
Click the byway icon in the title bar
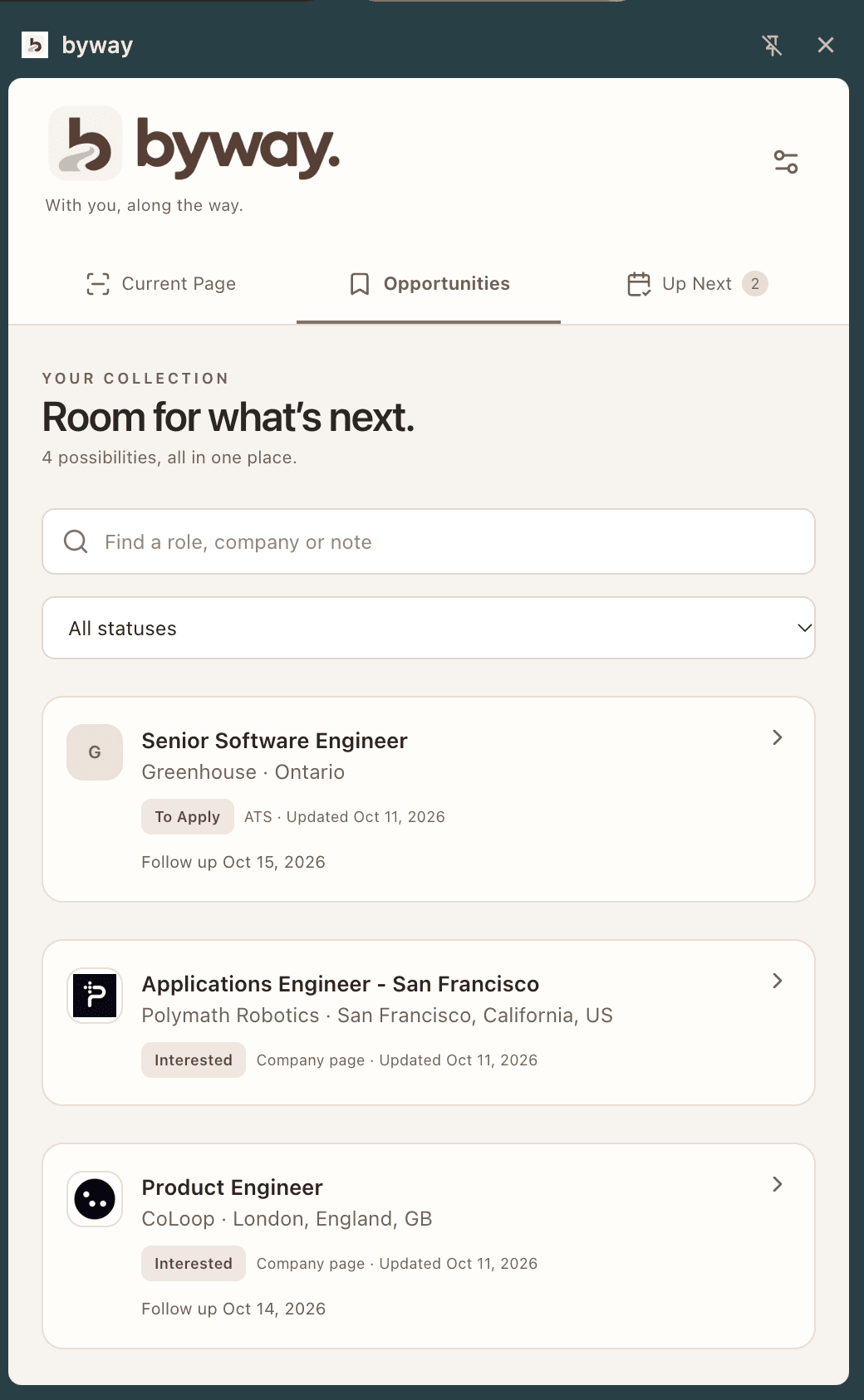35,45
